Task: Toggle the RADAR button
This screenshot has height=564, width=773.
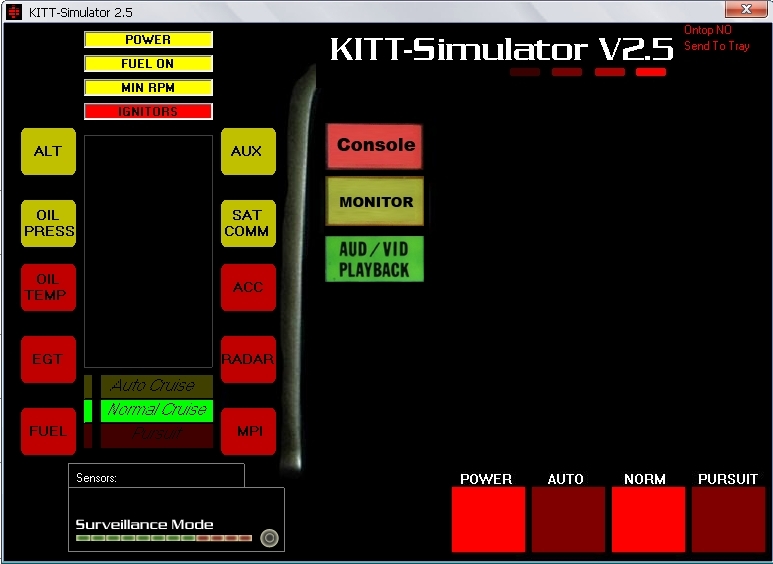Action: tap(248, 359)
